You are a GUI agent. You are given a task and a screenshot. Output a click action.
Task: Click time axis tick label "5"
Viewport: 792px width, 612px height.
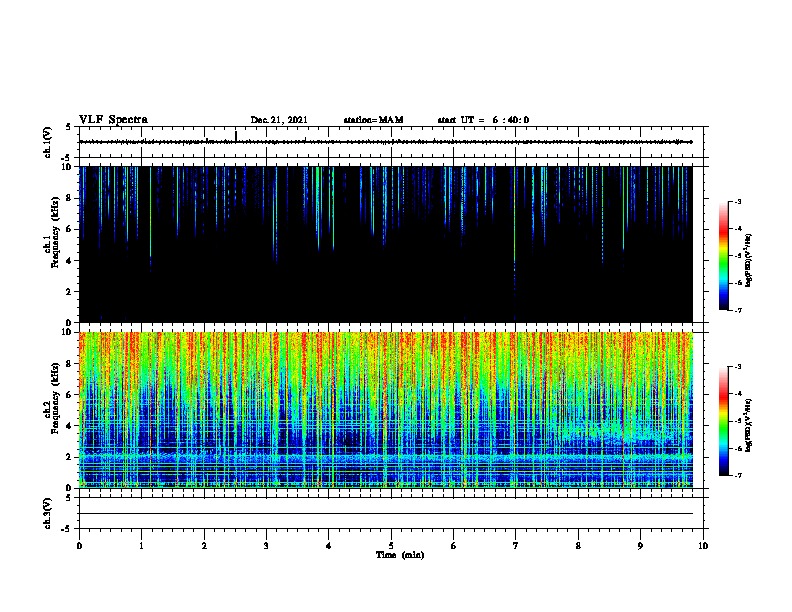[x=391, y=545]
